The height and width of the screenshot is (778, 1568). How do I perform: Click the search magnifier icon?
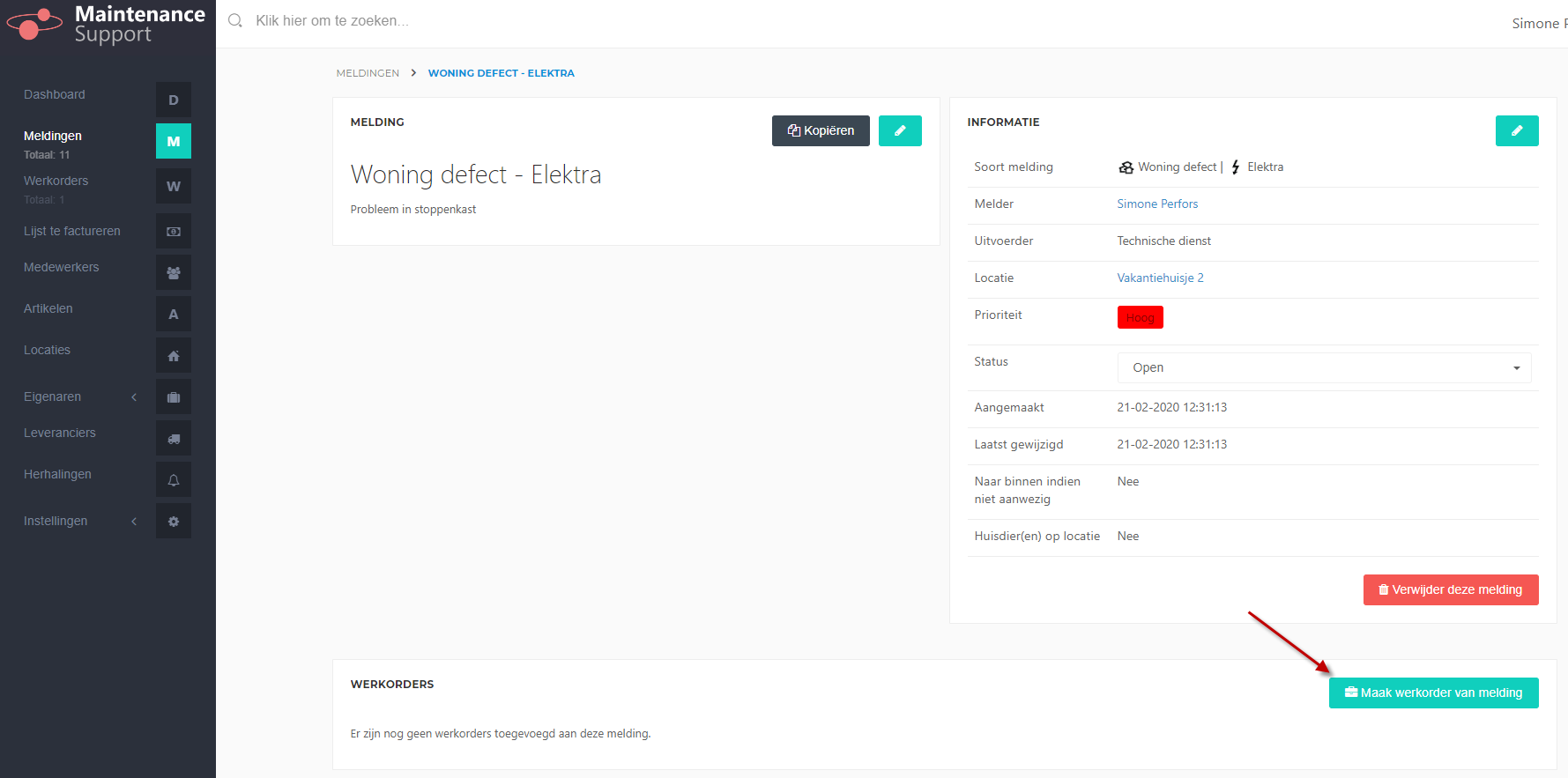tap(235, 20)
